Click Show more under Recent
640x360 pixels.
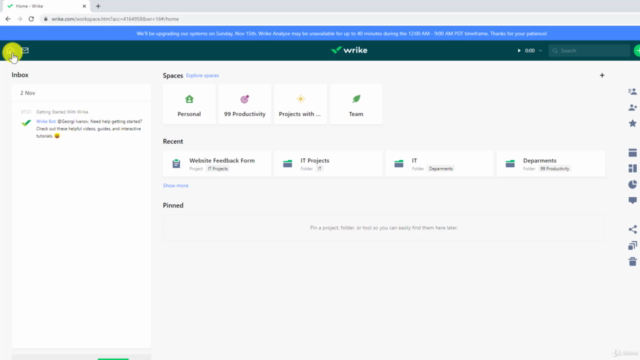pos(176,186)
